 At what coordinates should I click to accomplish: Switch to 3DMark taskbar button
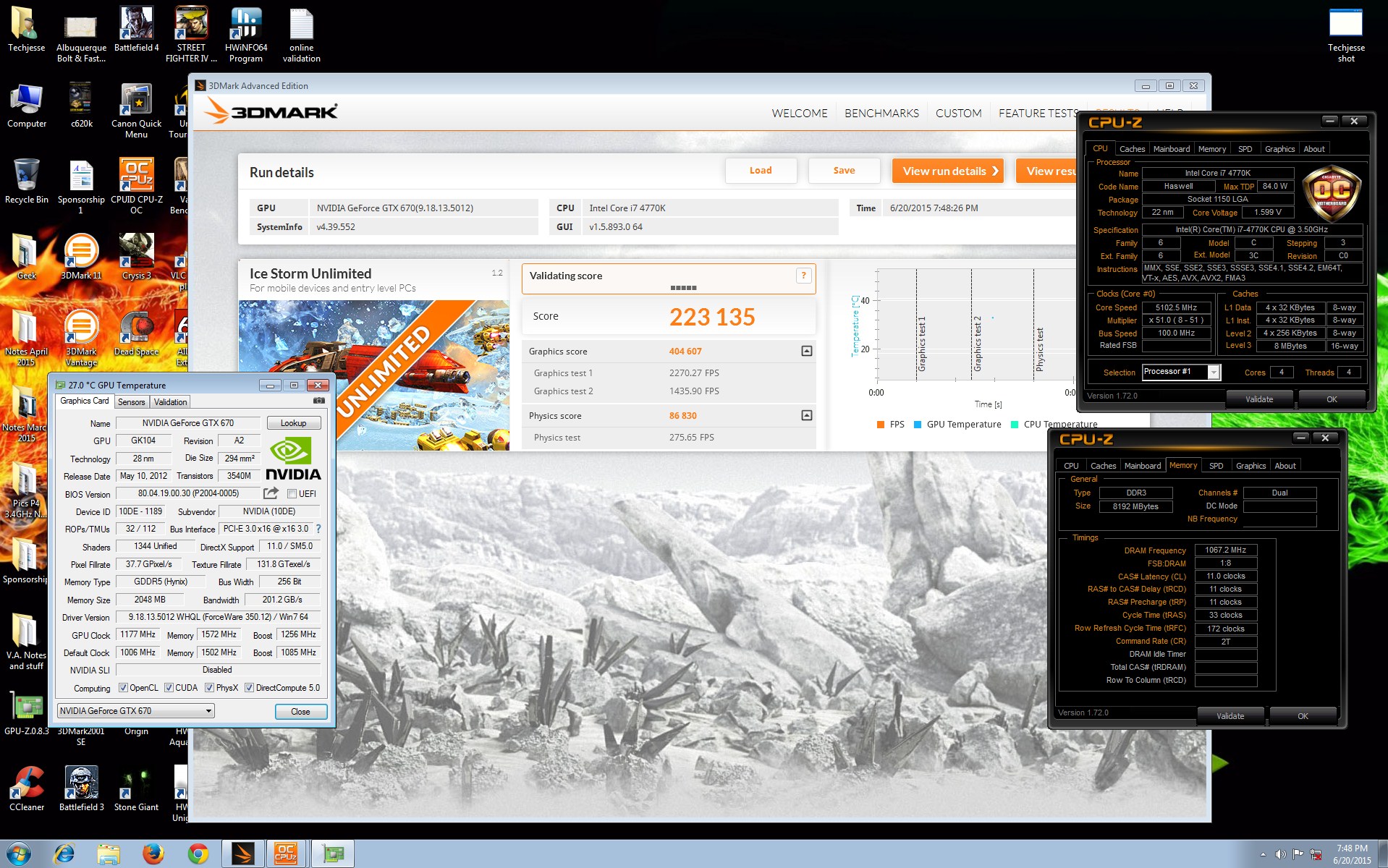tap(242, 854)
